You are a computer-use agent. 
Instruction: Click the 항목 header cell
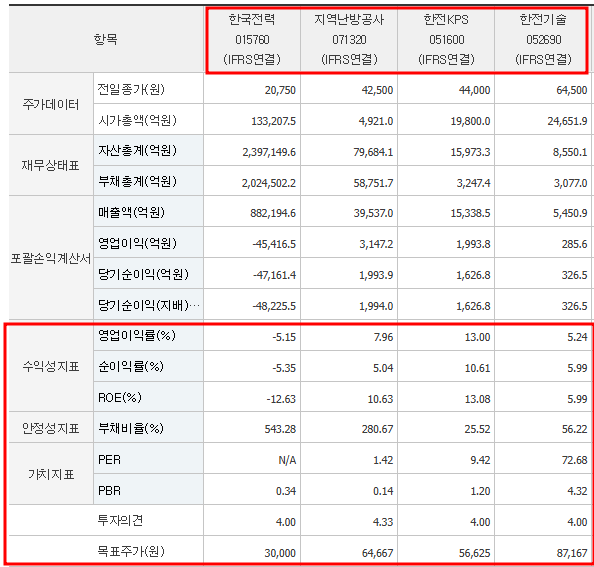106,39
